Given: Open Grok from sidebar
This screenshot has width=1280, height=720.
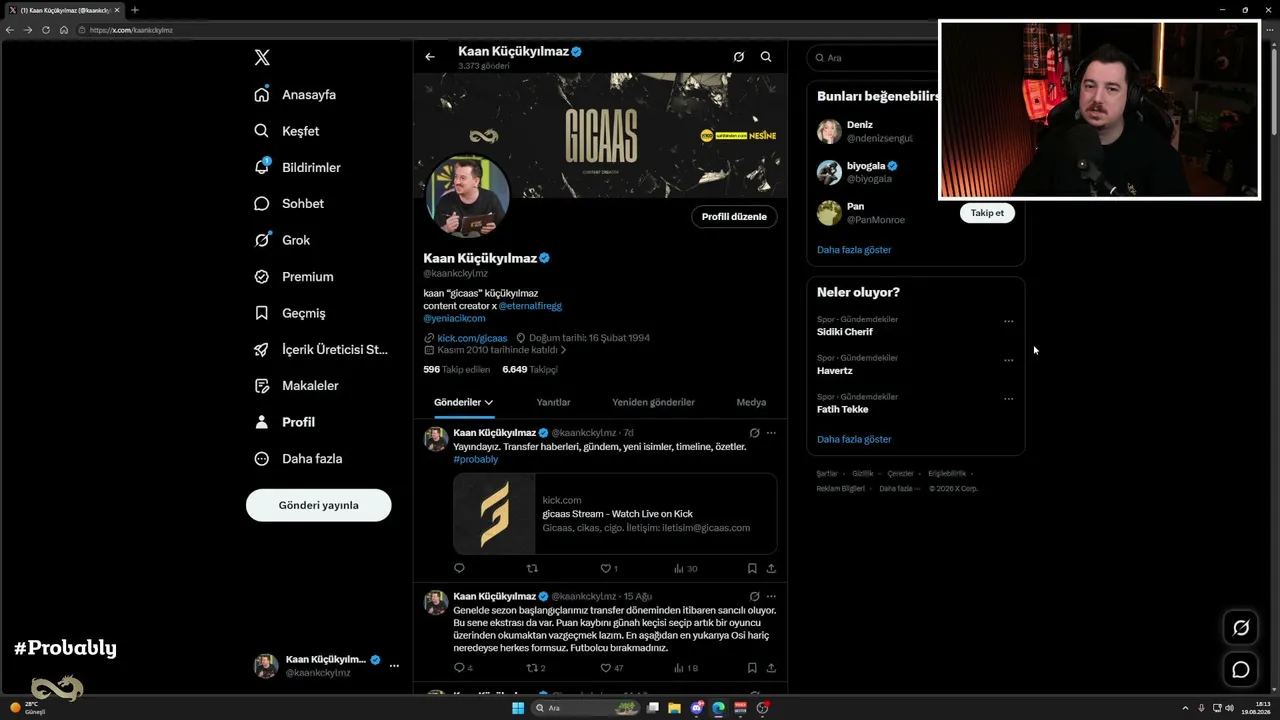Looking at the screenshot, I should click(282, 240).
